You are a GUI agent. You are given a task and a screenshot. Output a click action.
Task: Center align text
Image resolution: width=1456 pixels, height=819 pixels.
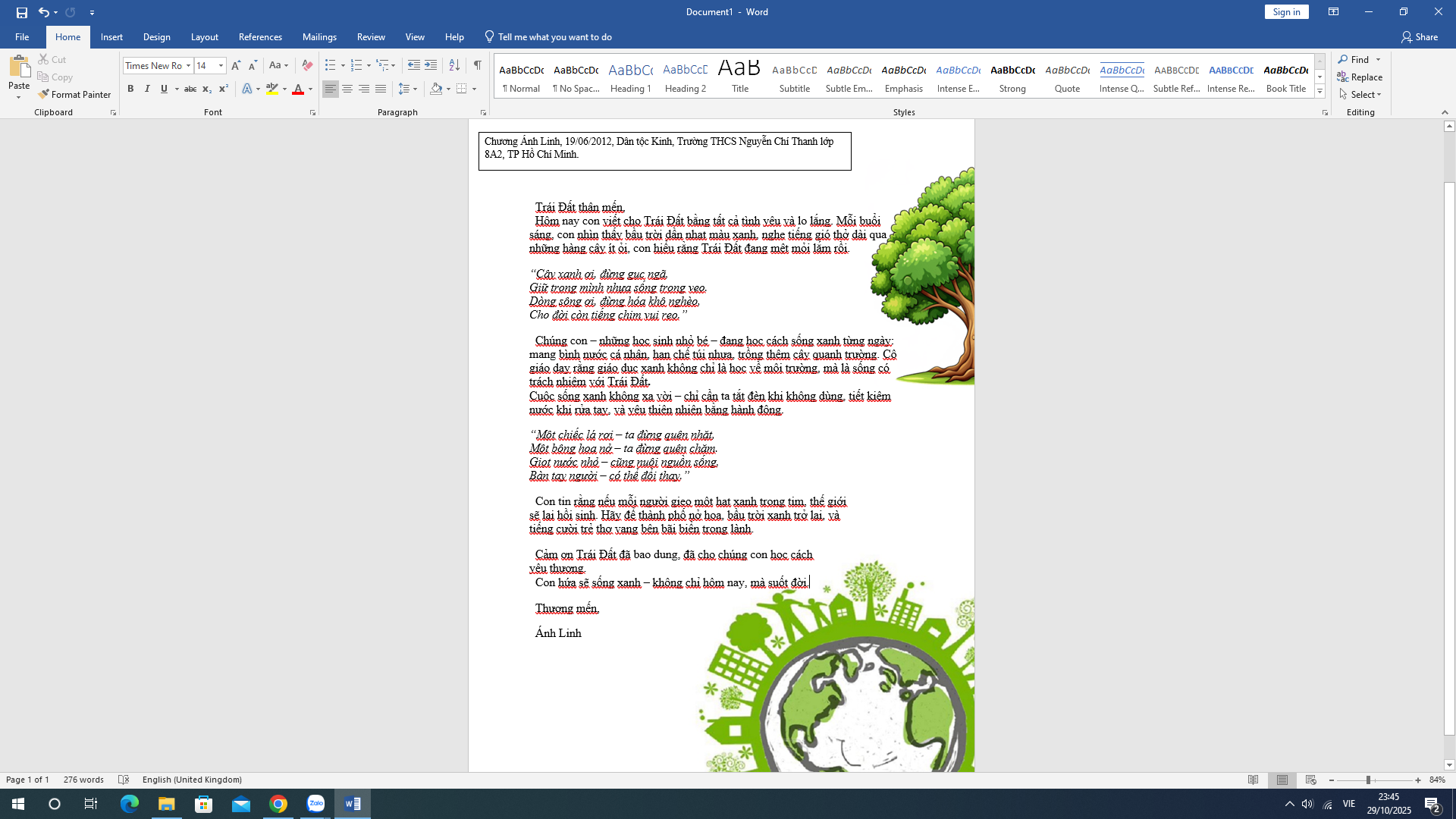point(347,89)
